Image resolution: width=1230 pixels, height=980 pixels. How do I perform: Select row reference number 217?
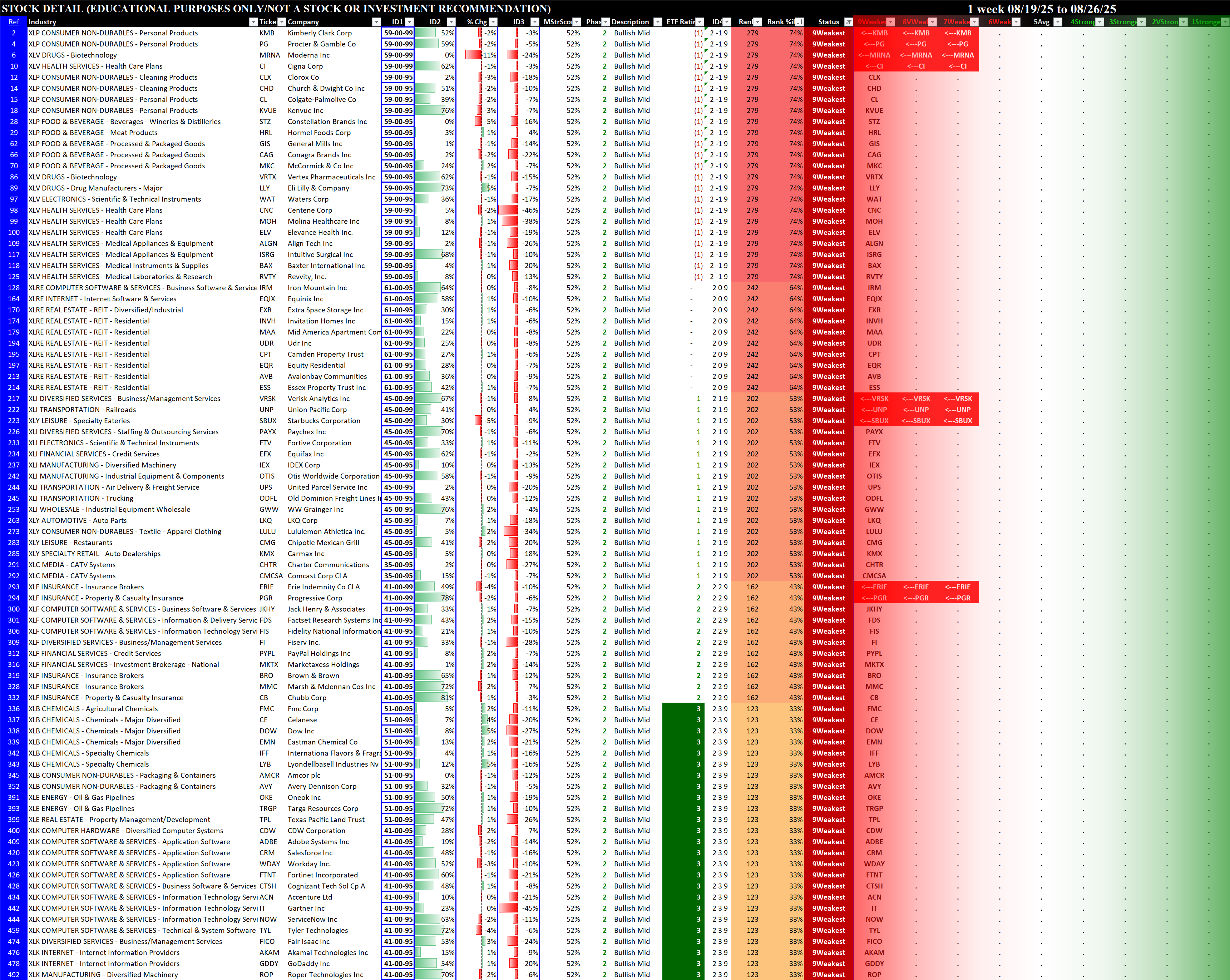(14, 399)
